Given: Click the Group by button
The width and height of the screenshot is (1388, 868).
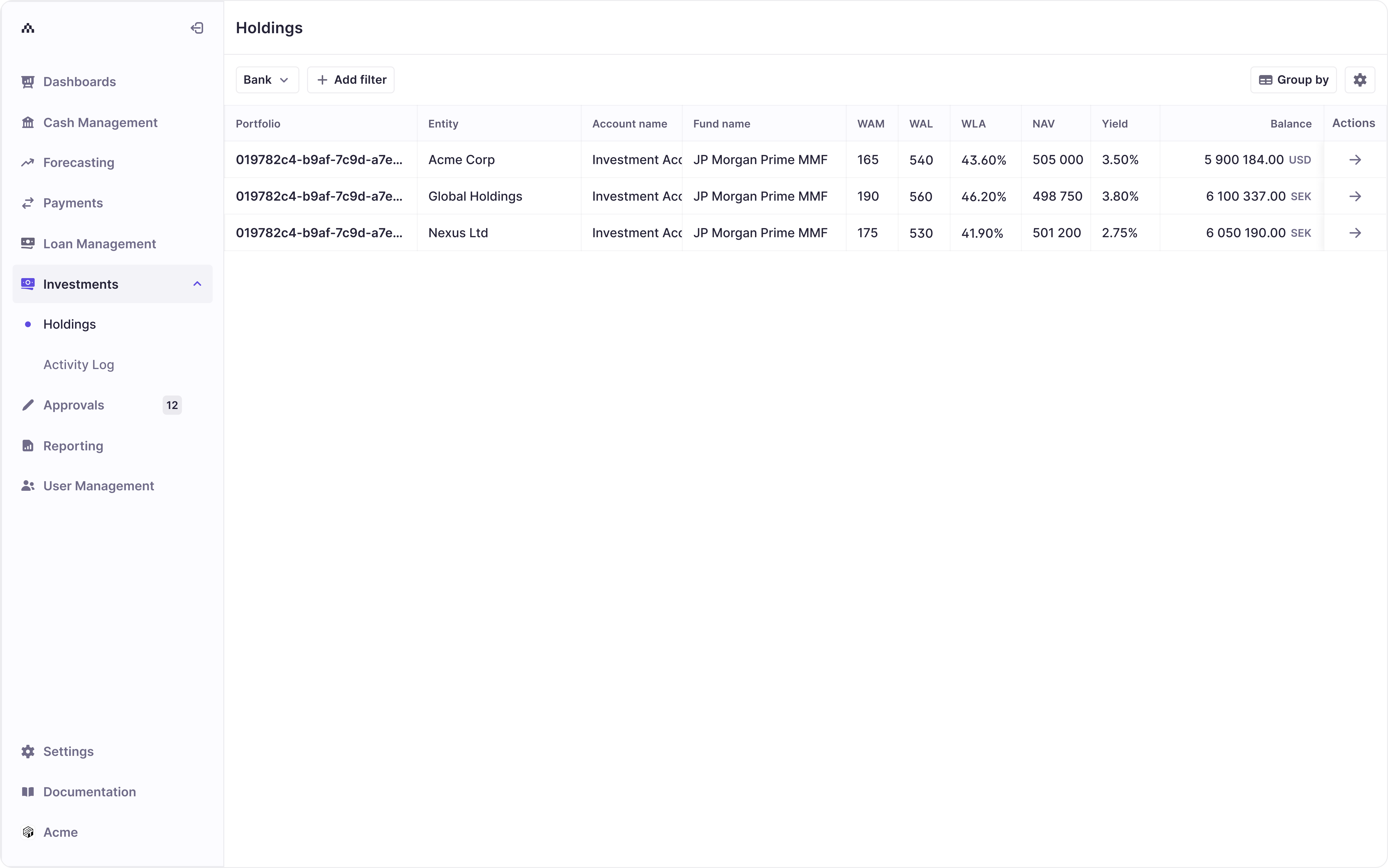Looking at the screenshot, I should tap(1293, 80).
